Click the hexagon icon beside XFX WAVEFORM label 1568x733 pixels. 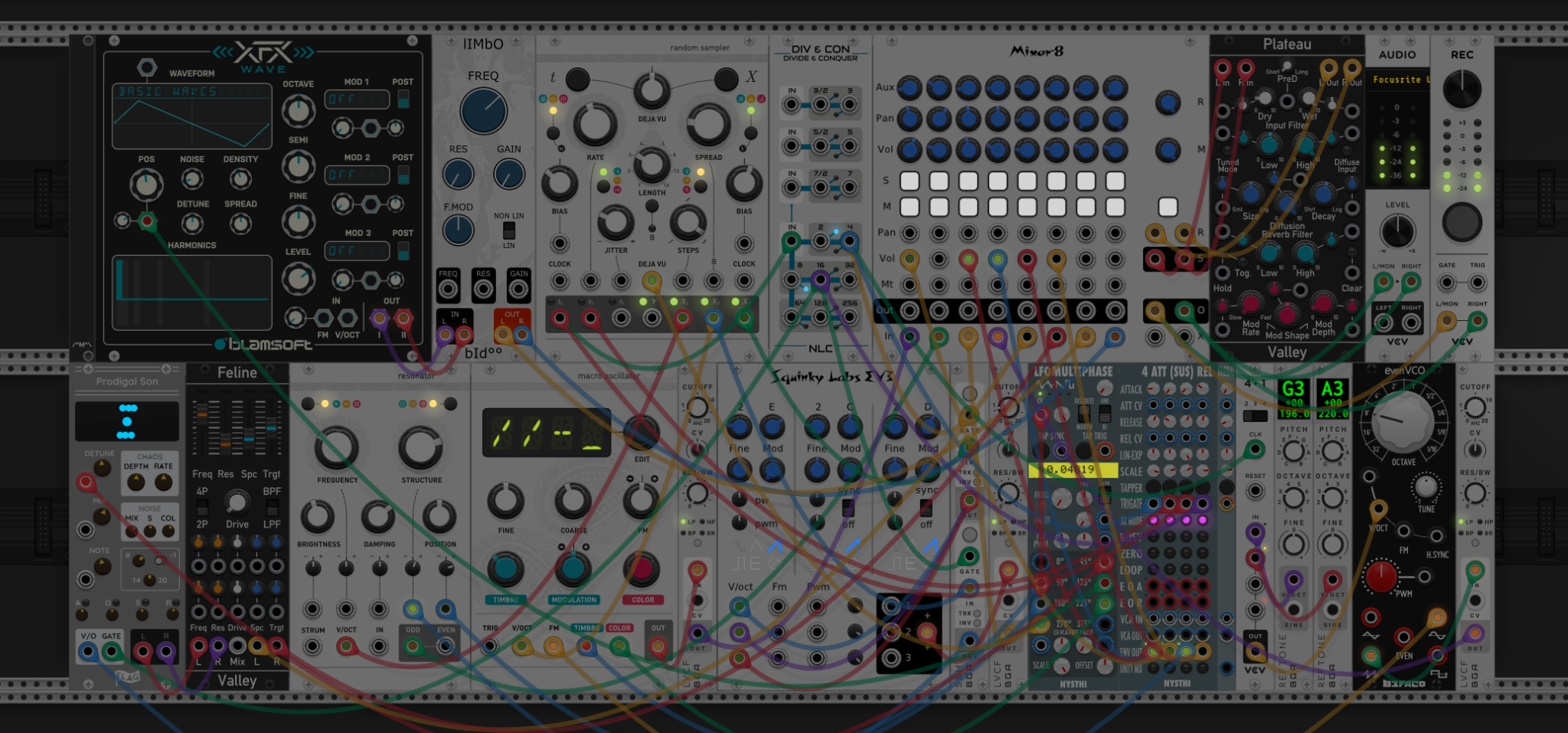tap(147, 68)
